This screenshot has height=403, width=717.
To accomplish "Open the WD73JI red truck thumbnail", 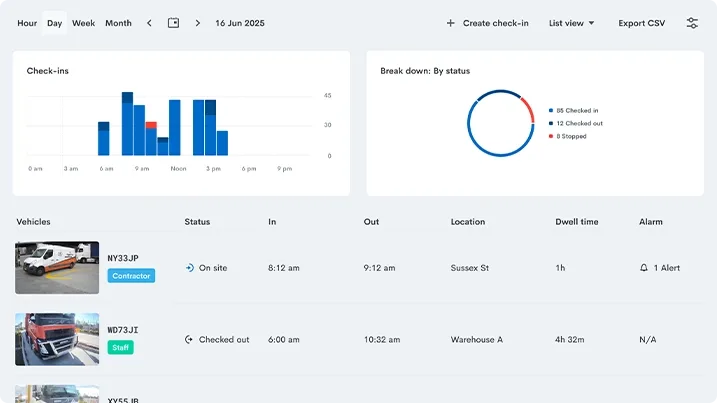I will (57, 339).
